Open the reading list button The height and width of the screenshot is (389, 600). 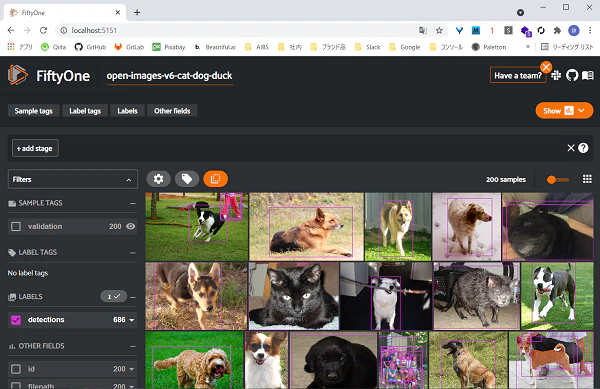pyautogui.click(x=567, y=47)
